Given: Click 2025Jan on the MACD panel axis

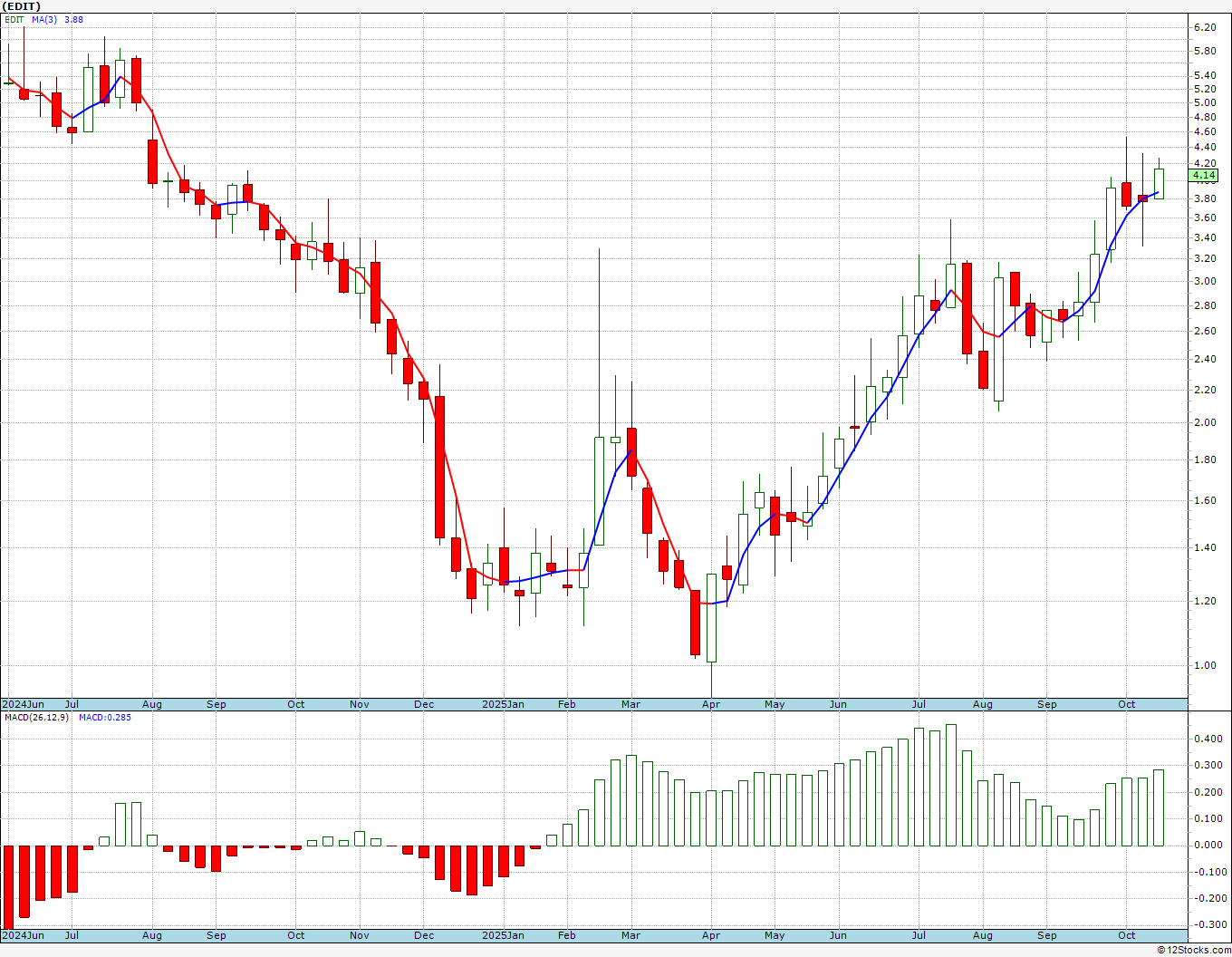Looking at the screenshot, I should point(503,935).
